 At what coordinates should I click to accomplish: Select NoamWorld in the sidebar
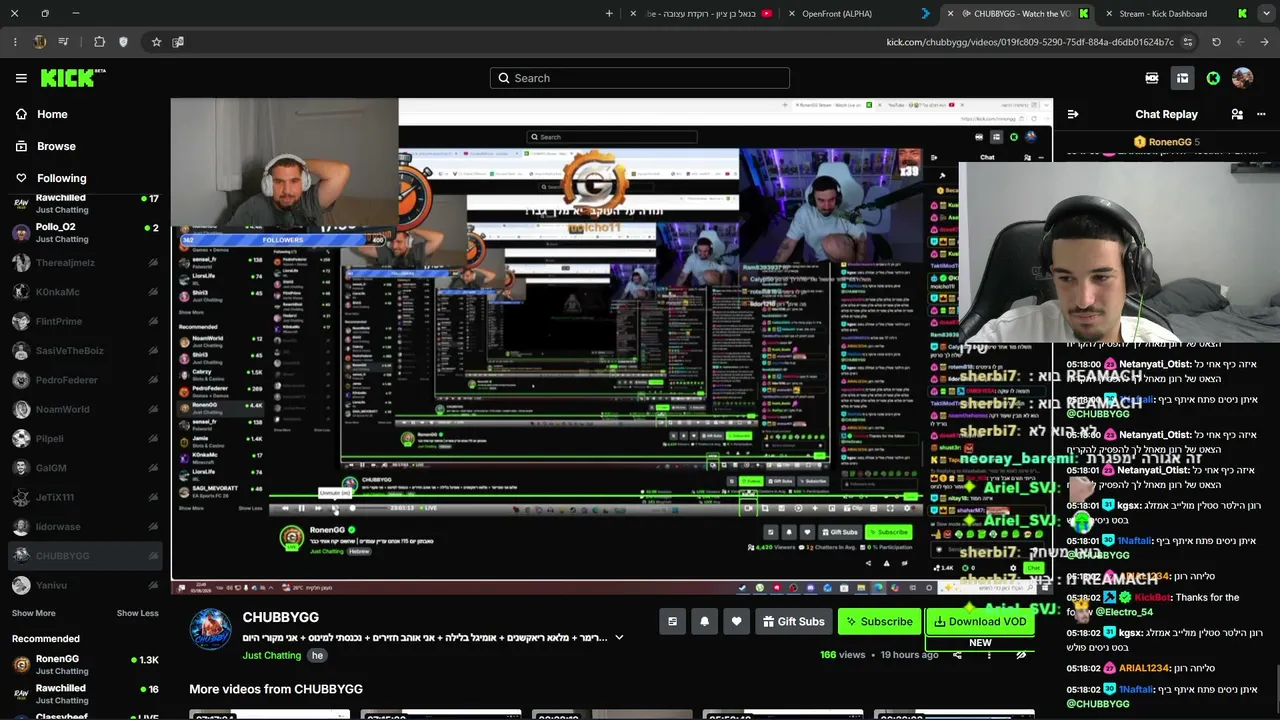85,409
